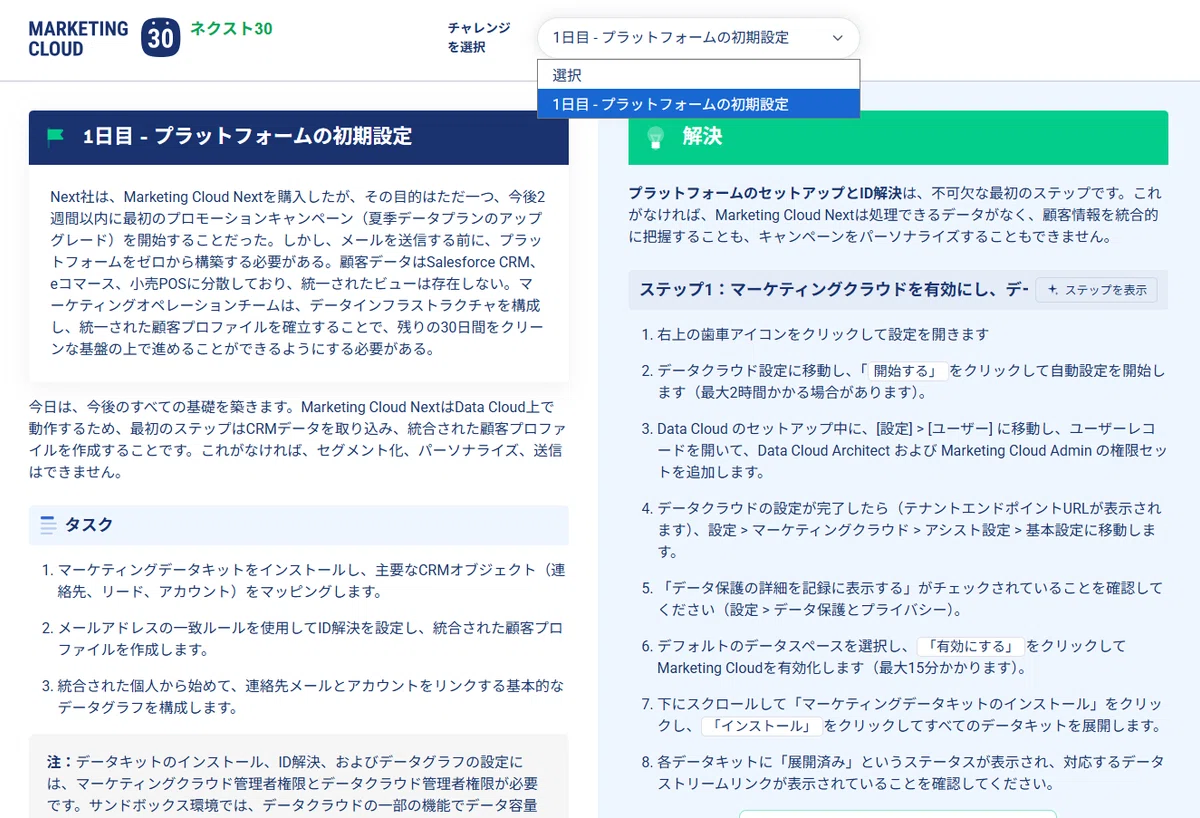
Task: Click the 注： note paragraph
Action: tap(298, 783)
